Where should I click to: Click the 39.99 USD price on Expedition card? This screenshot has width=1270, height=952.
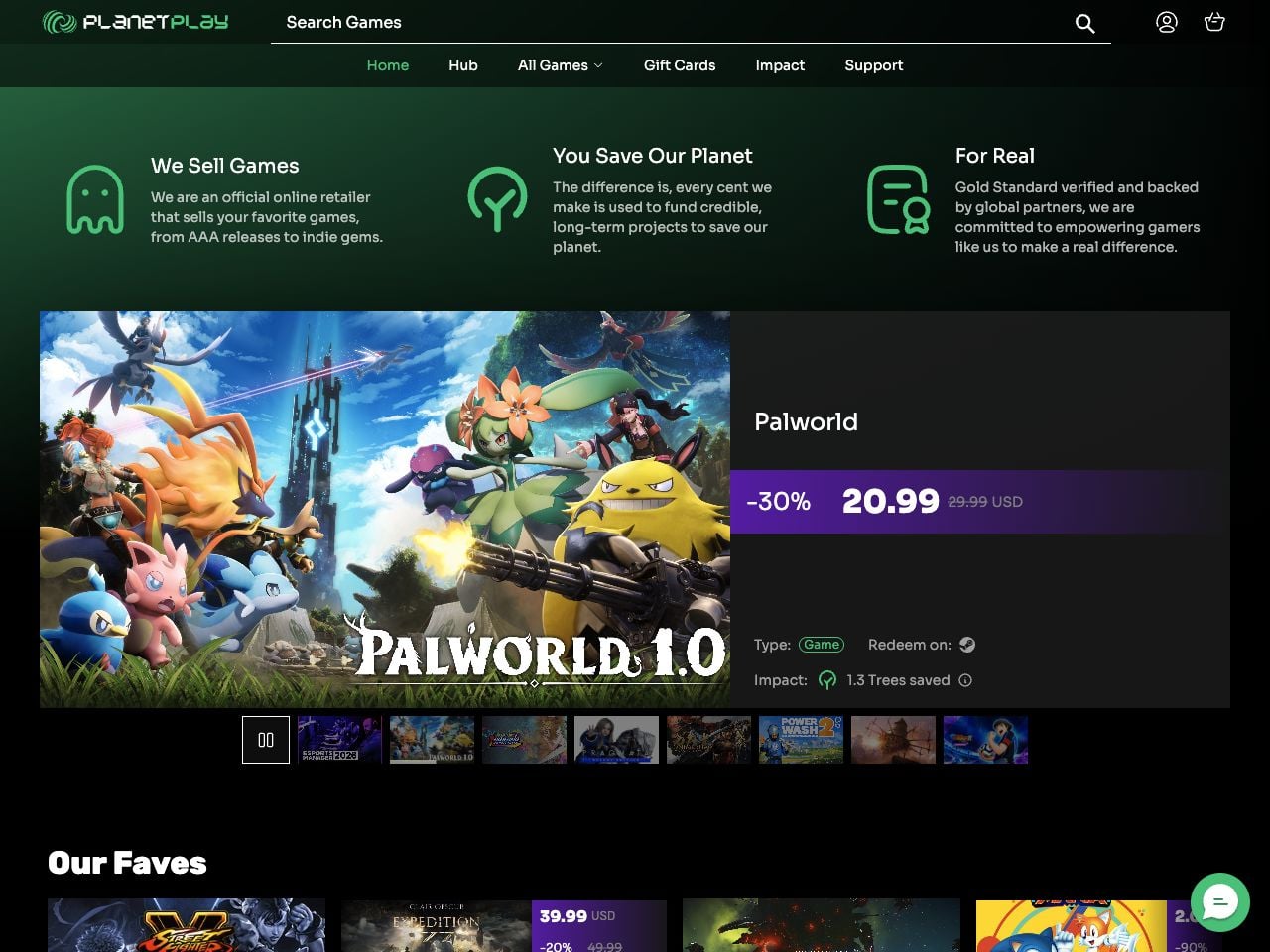click(577, 916)
